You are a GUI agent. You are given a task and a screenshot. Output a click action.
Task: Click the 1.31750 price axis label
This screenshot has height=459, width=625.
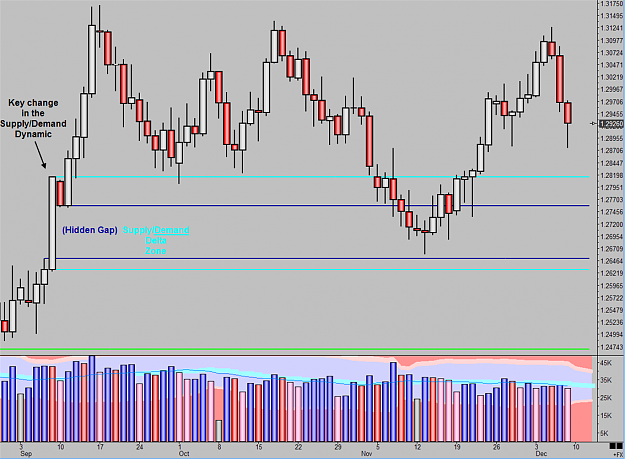point(611,4)
